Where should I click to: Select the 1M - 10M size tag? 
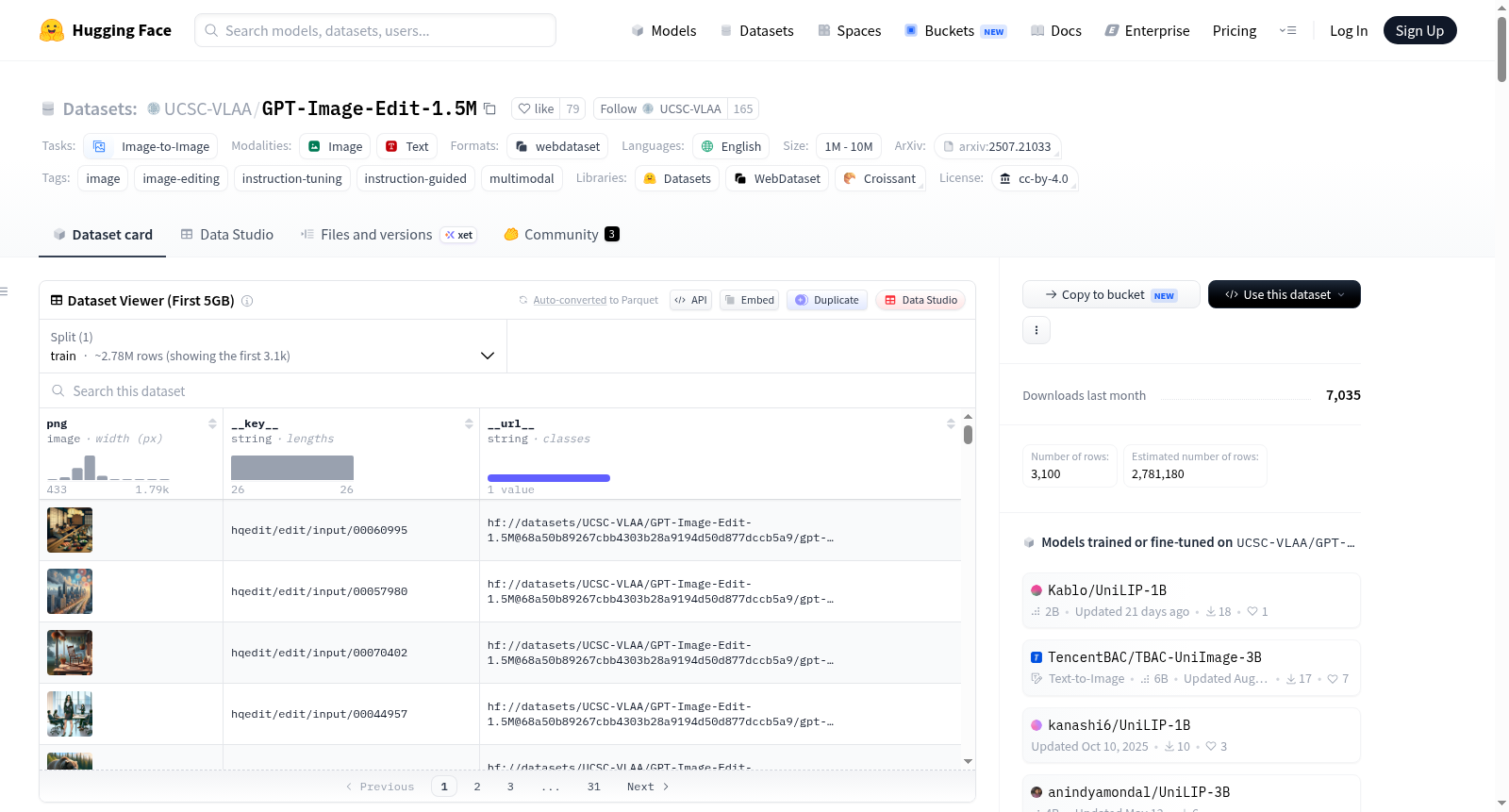pyautogui.click(x=849, y=146)
